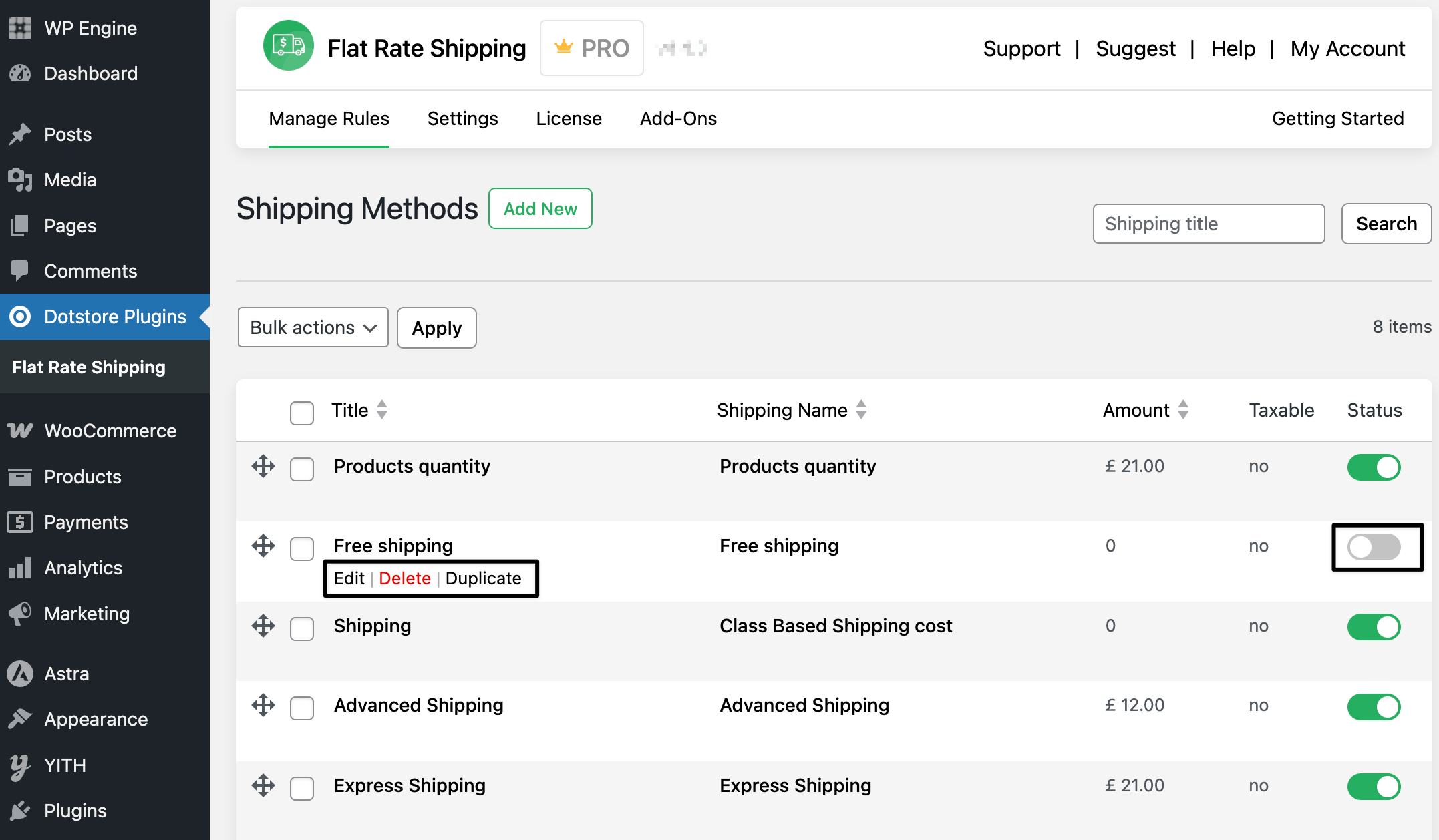Open the Add-Ons tab

point(678,119)
